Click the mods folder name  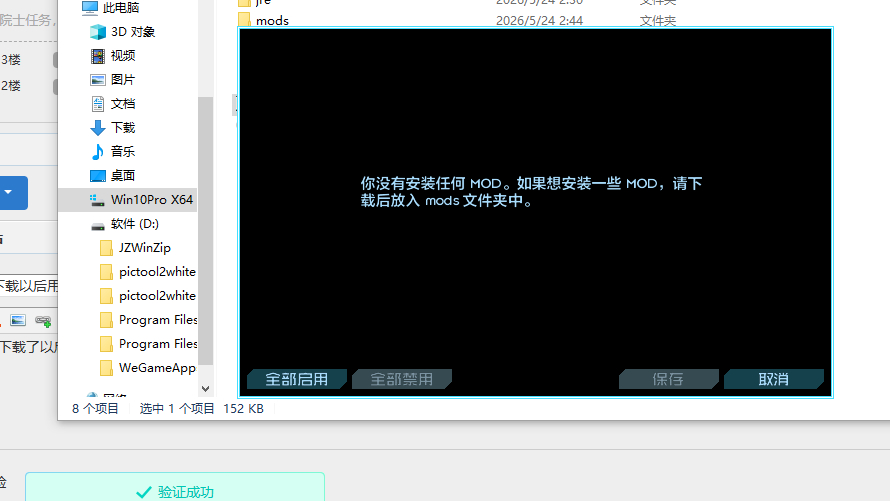pyautogui.click(x=272, y=21)
